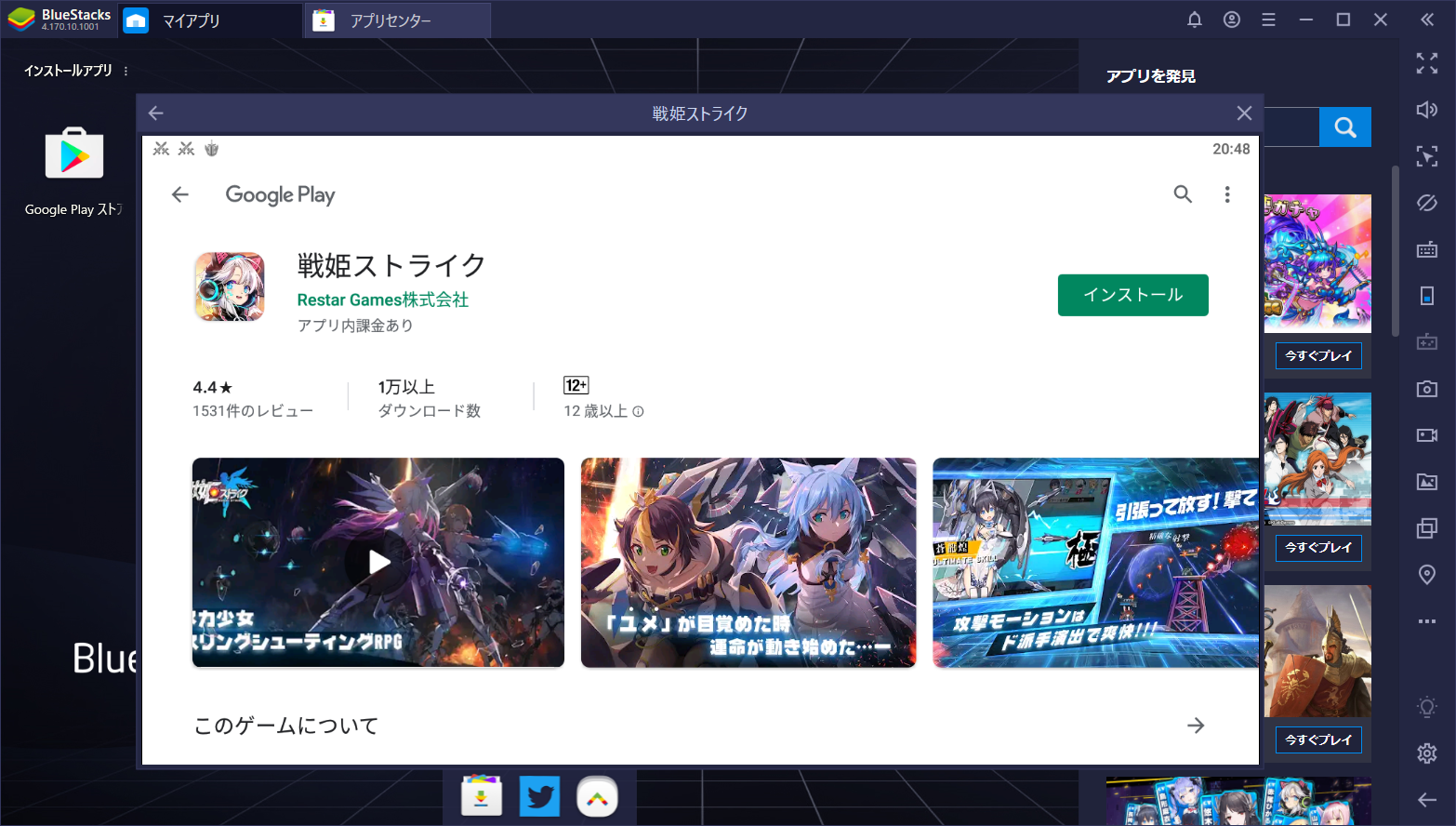Open the media folder picture icon
Screen dimensions: 1456x826
pyautogui.click(x=1427, y=482)
